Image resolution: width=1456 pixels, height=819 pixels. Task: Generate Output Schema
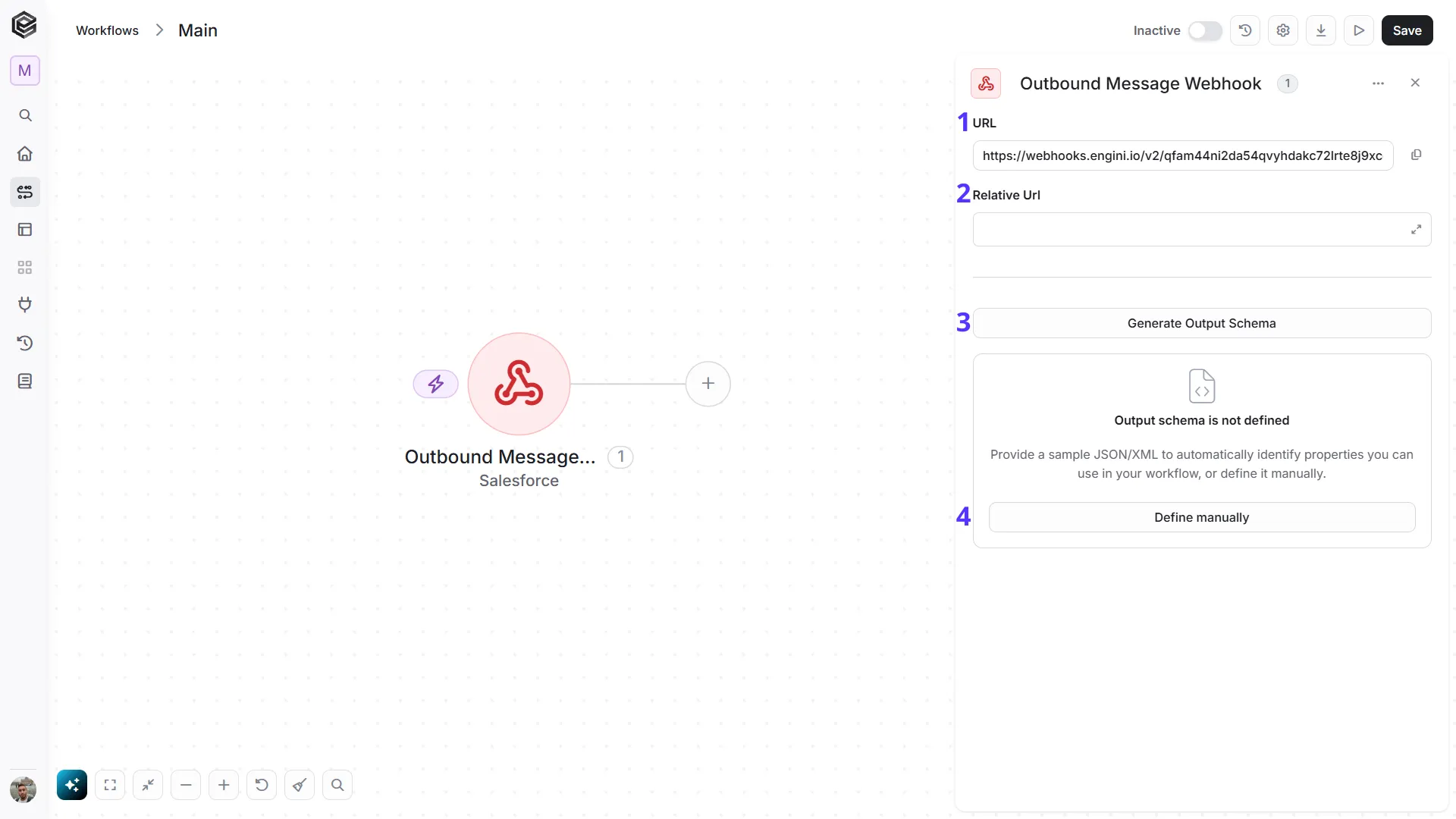[1202, 323]
